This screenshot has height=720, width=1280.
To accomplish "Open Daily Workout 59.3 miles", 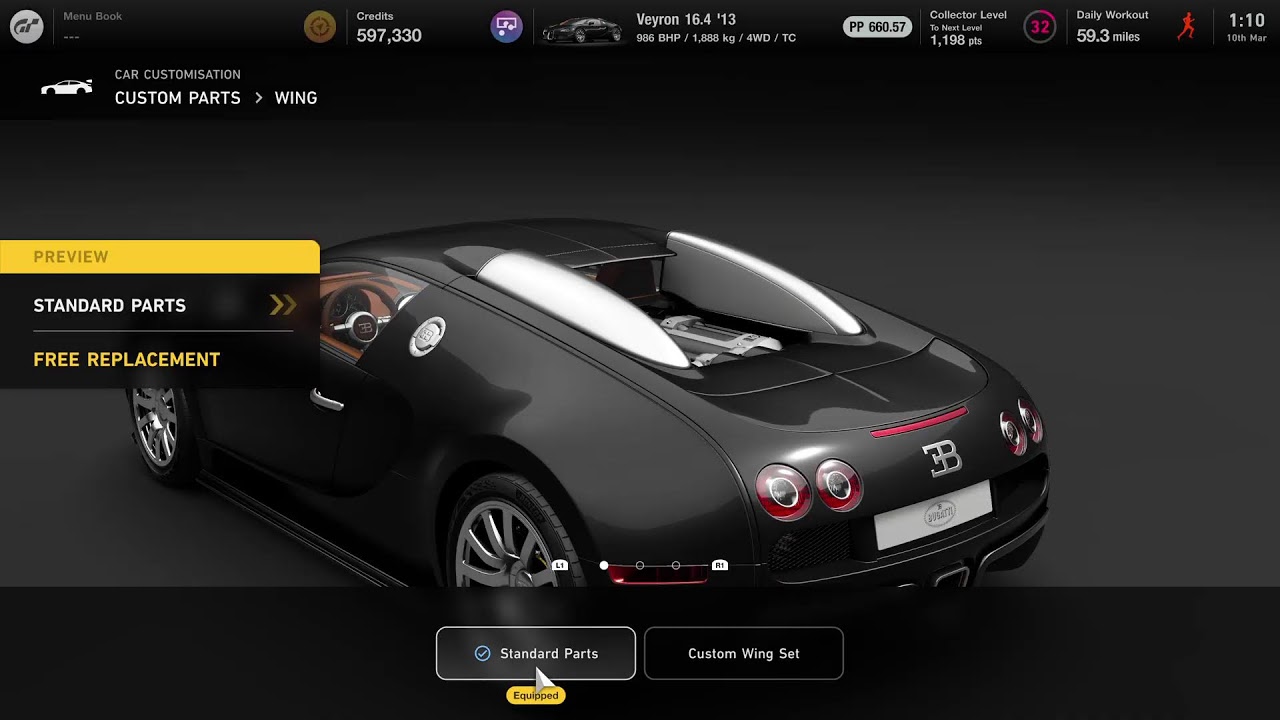I will pyautogui.click(x=1112, y=28).
